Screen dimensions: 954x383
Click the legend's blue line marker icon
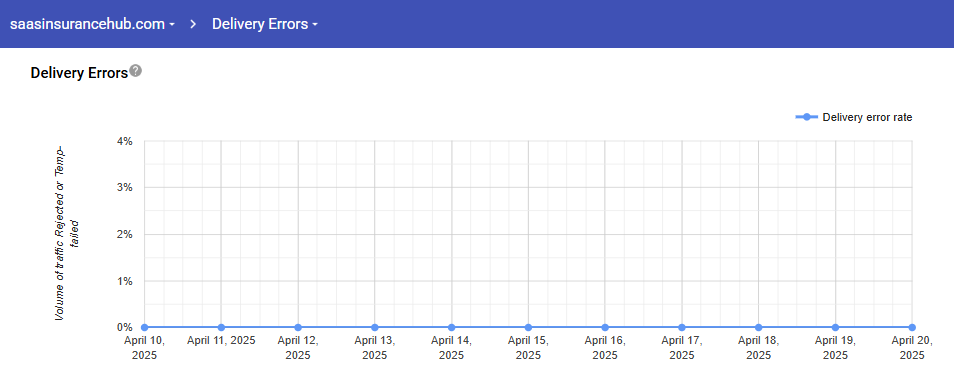point(807,117)
